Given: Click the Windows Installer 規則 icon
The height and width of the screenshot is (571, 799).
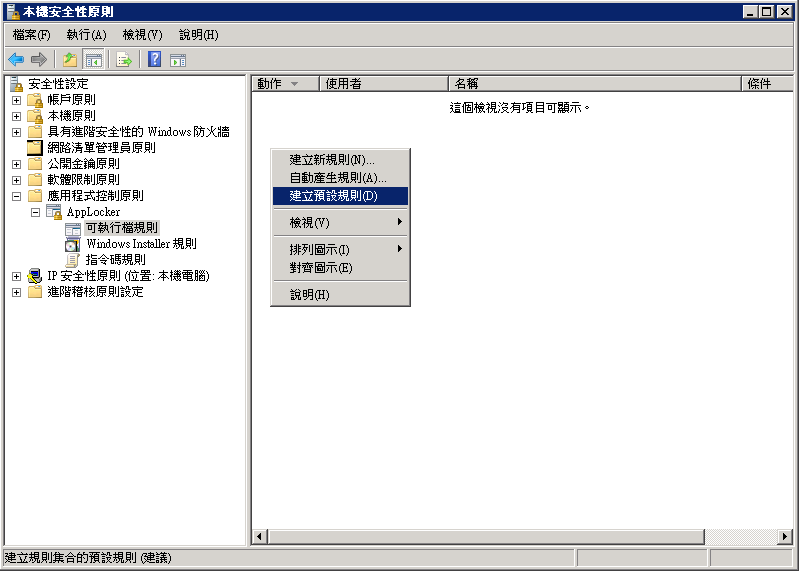Looking at the screenshot, I should (73, 244).
